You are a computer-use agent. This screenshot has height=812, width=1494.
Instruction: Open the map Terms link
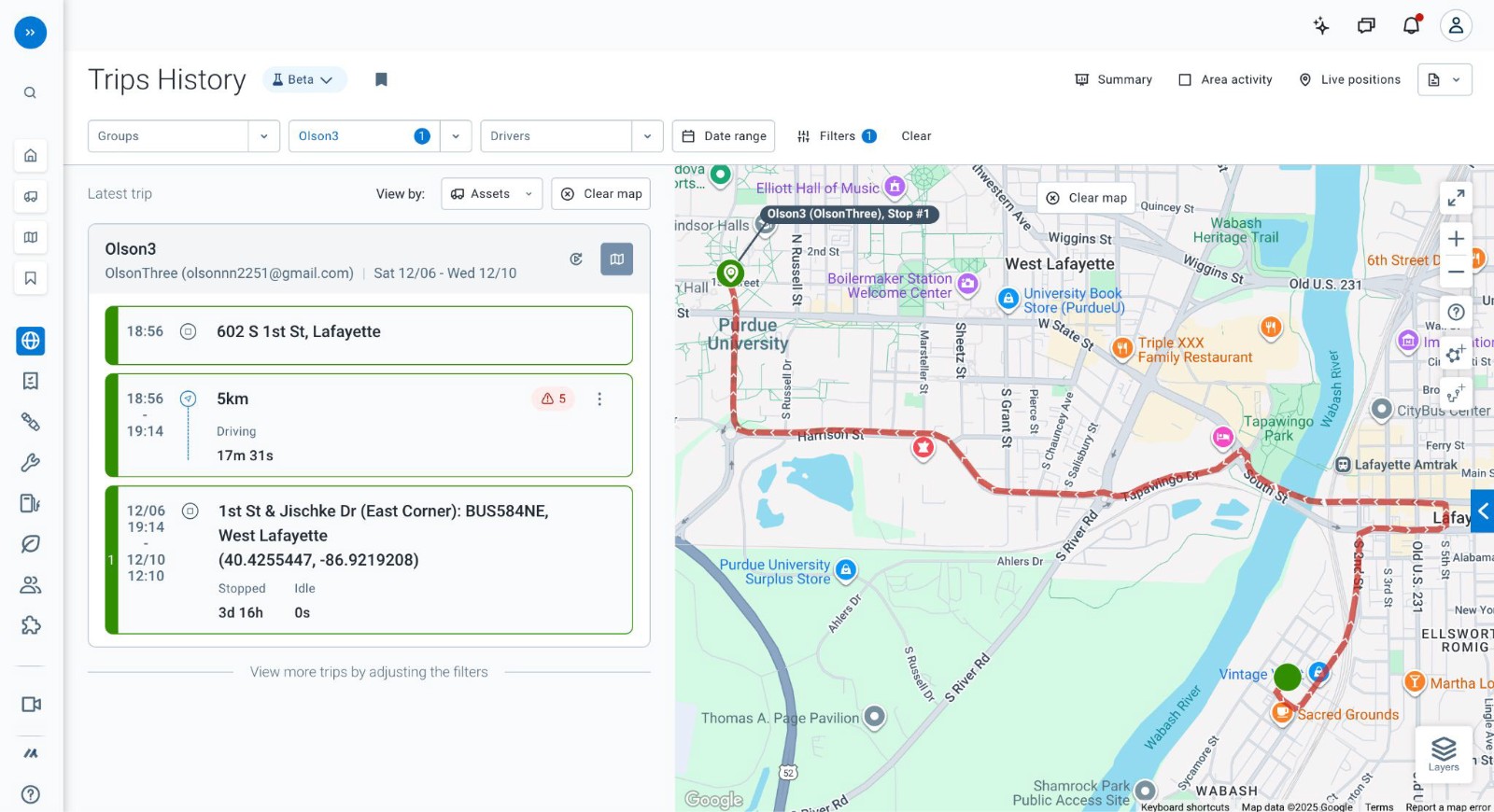pyautogui.click(x=1379, y=807)
